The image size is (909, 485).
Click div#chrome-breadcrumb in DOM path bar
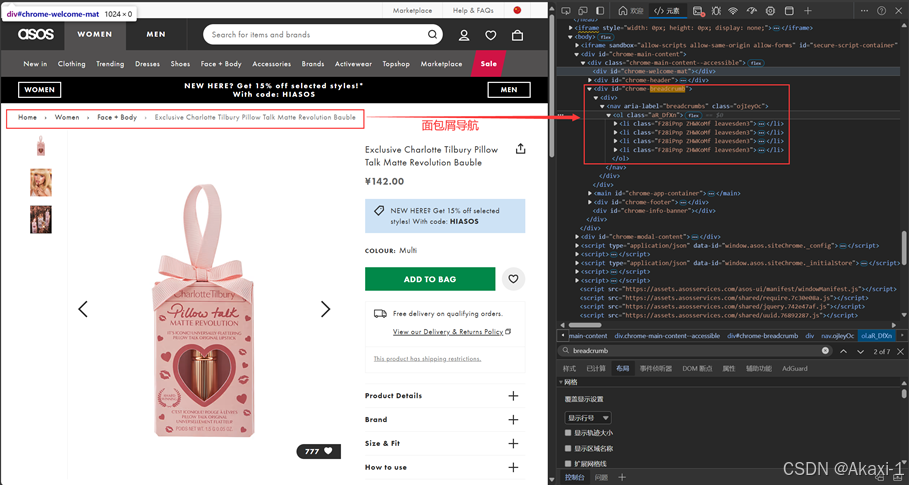coord(762,336)
